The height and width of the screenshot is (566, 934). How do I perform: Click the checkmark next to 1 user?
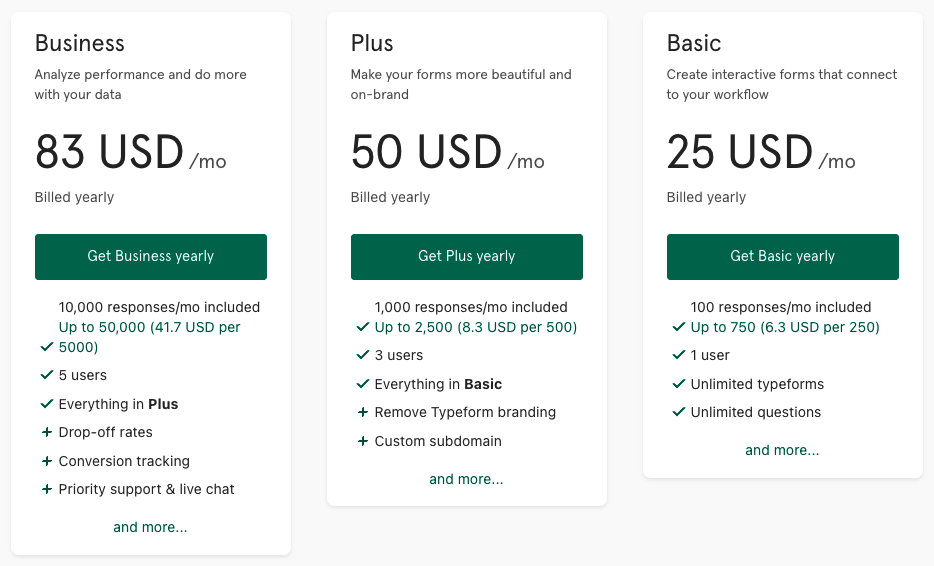pos(678,355)
